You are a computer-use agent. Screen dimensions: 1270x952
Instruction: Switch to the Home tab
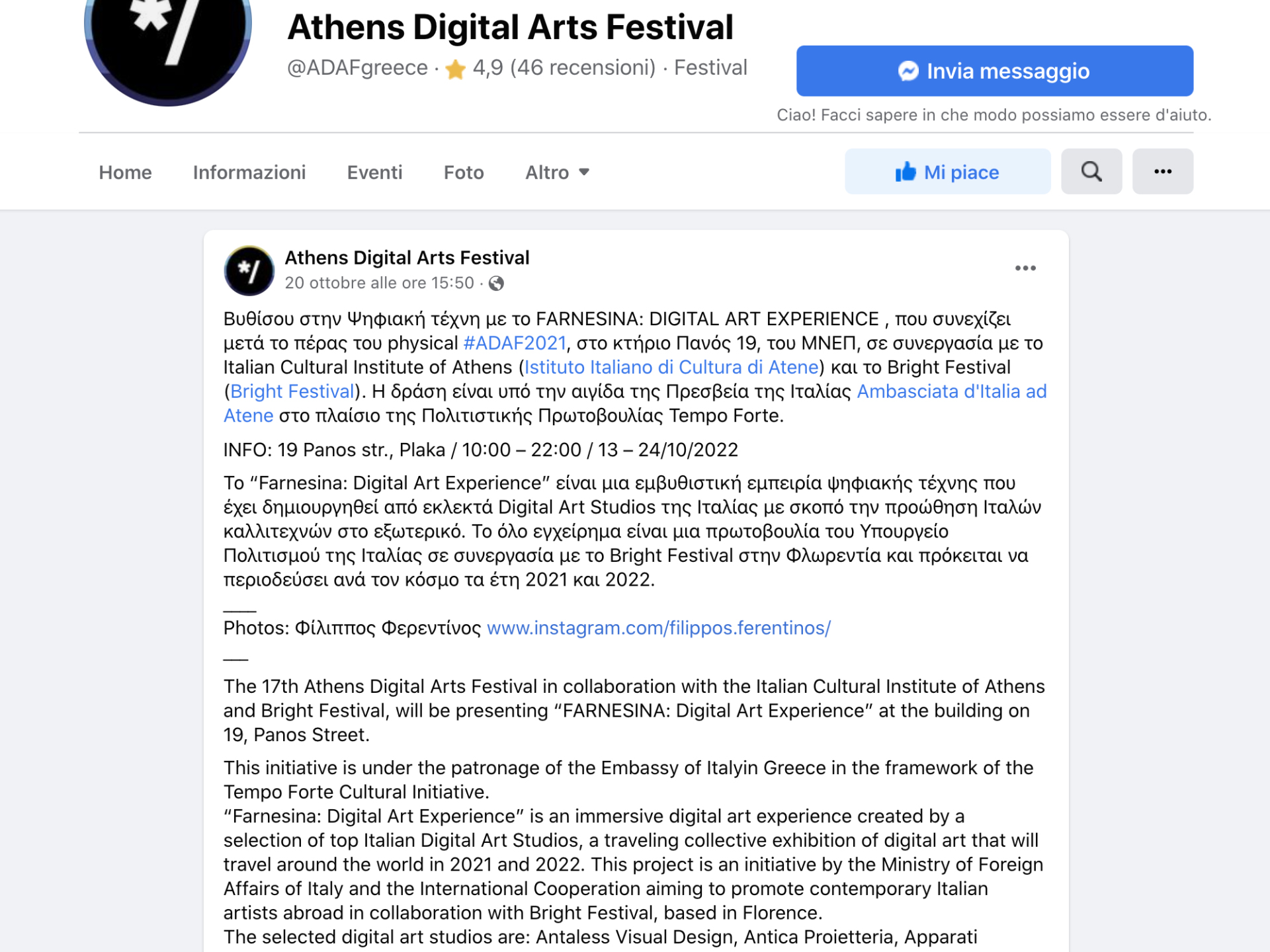125,173
